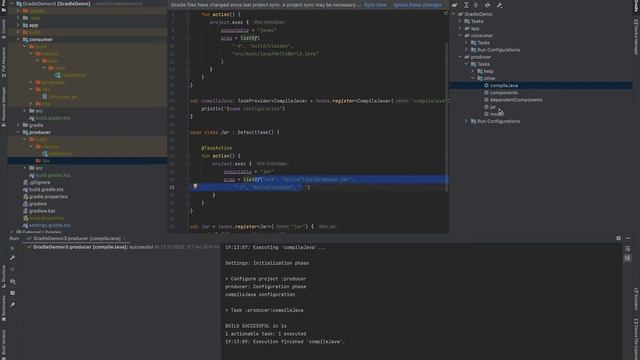Click Collapse All in Gradle toolbar
This screenshot has width=640, height=360.
[476, 5]
